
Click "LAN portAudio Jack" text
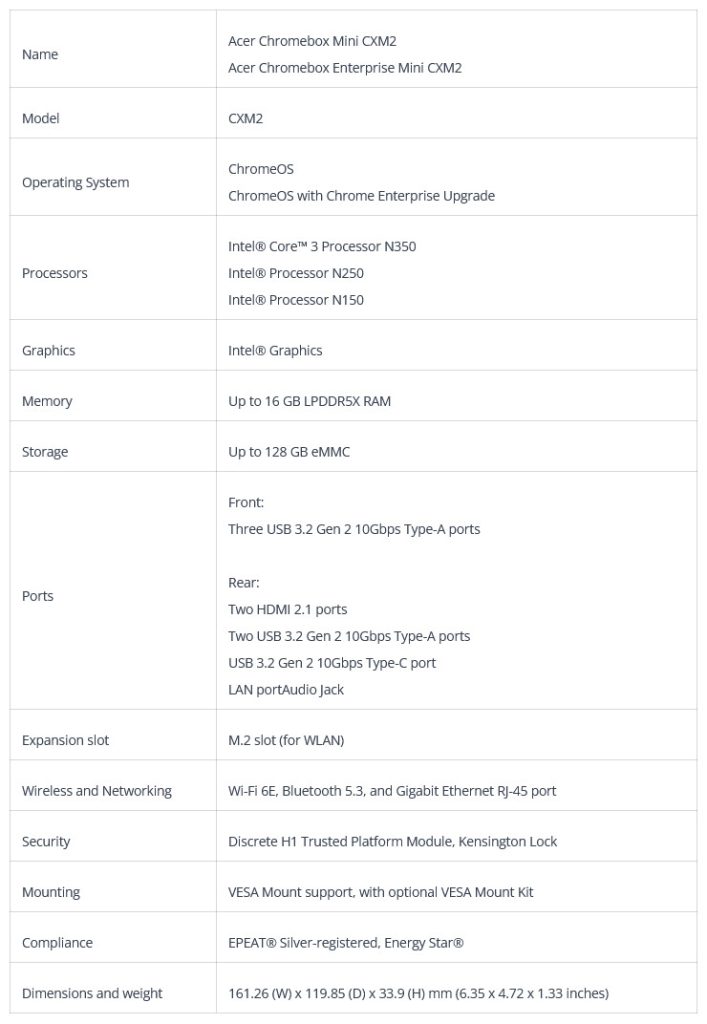286,690
